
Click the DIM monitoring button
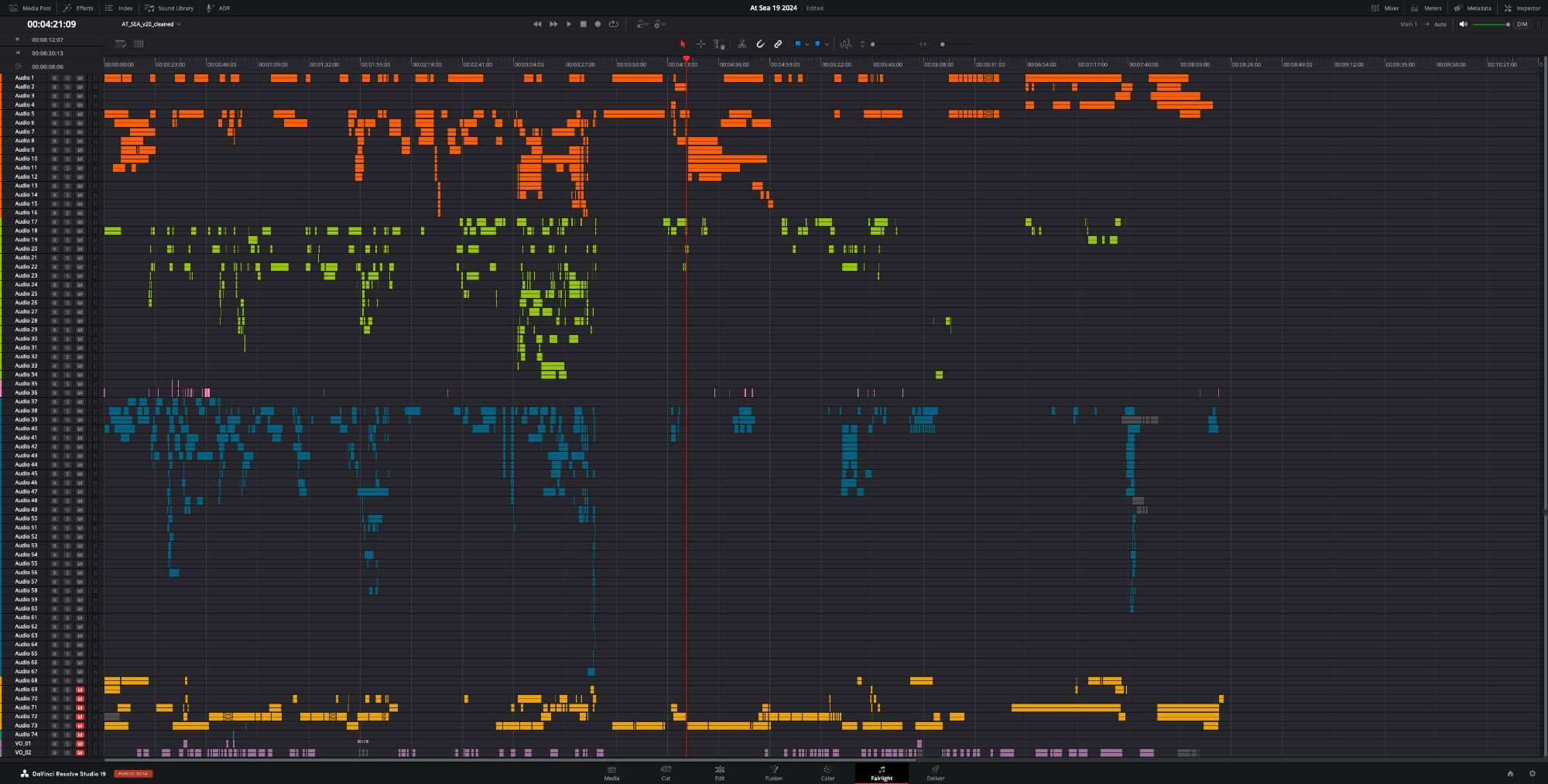[1522, 24]
